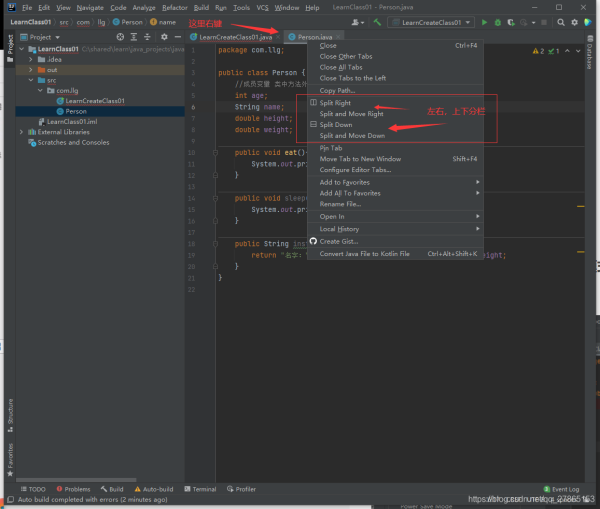Open the Terminal tool window
600x509 pixels.
coord(203,489)
